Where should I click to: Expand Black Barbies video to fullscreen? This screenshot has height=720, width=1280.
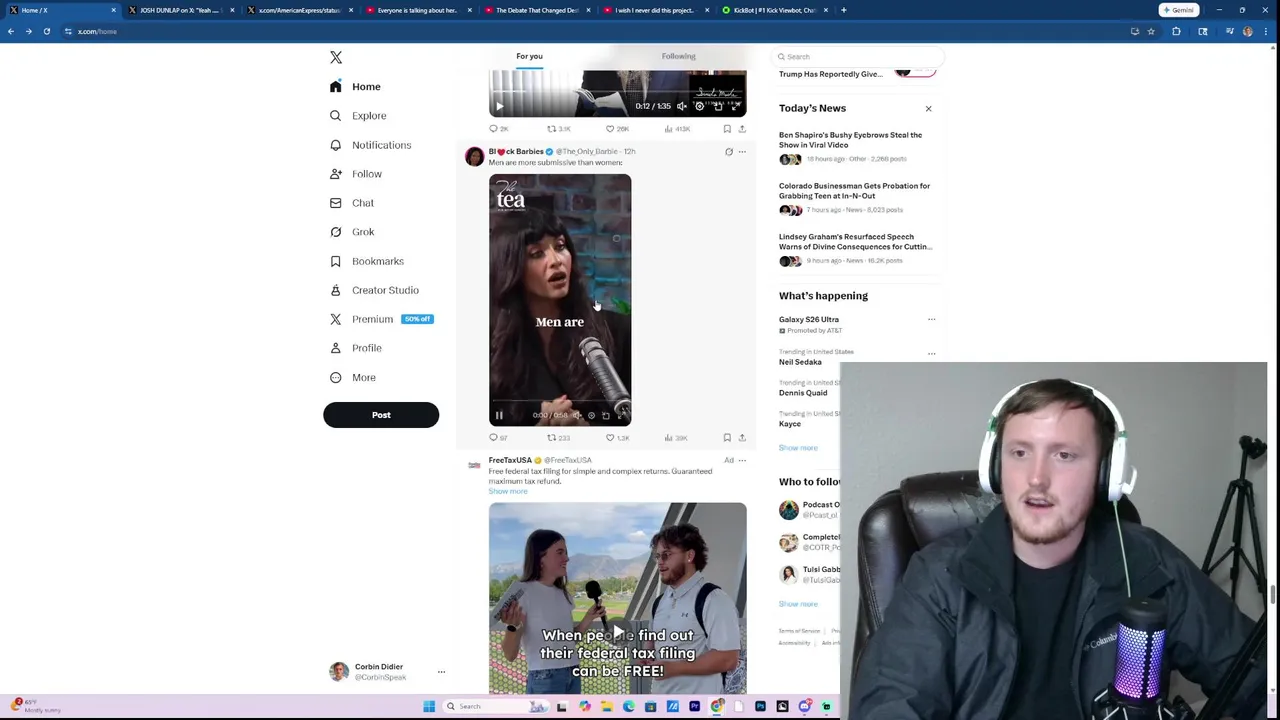(621, 415)
